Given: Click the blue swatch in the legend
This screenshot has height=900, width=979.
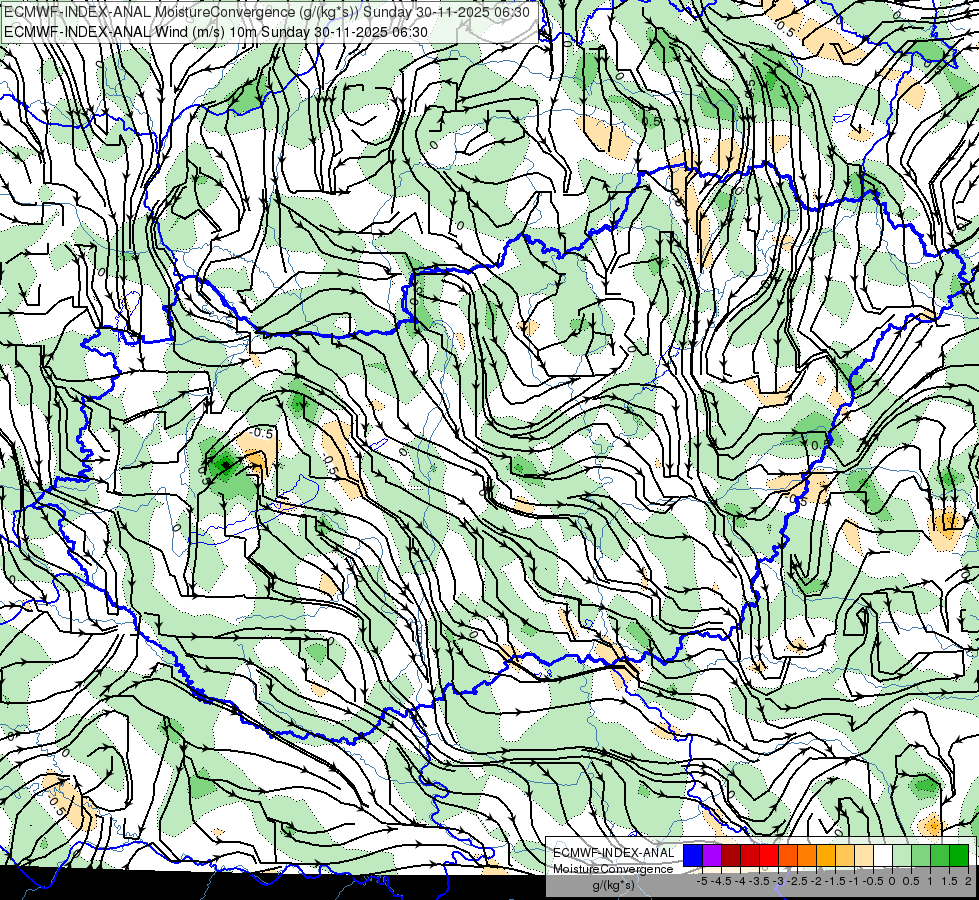Looking at the screenshot, I should [x=693, y=855].
